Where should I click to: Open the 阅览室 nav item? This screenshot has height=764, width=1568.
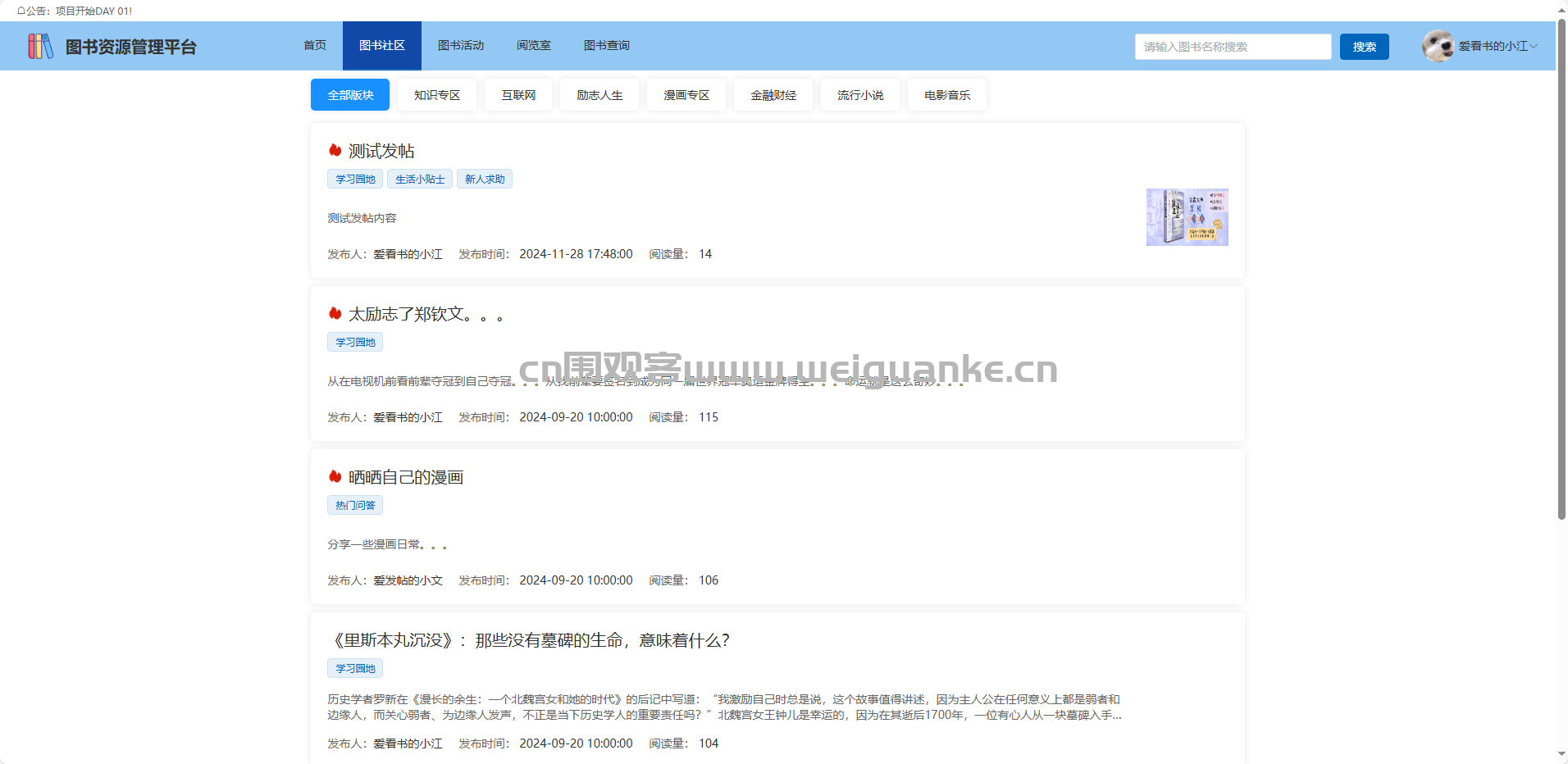tap(534, 45)
